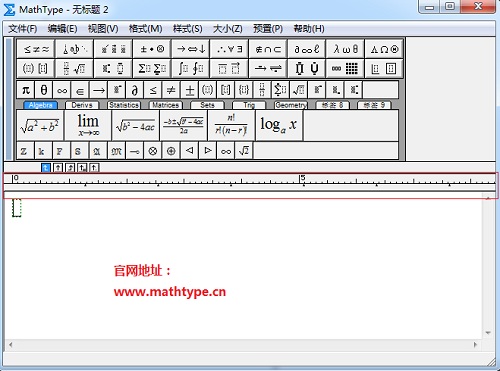The height and width of the screenshot is (371, 500).
Task: Open the 预置(P) menu
Action: pyautogui.click(x=268, y=29)
